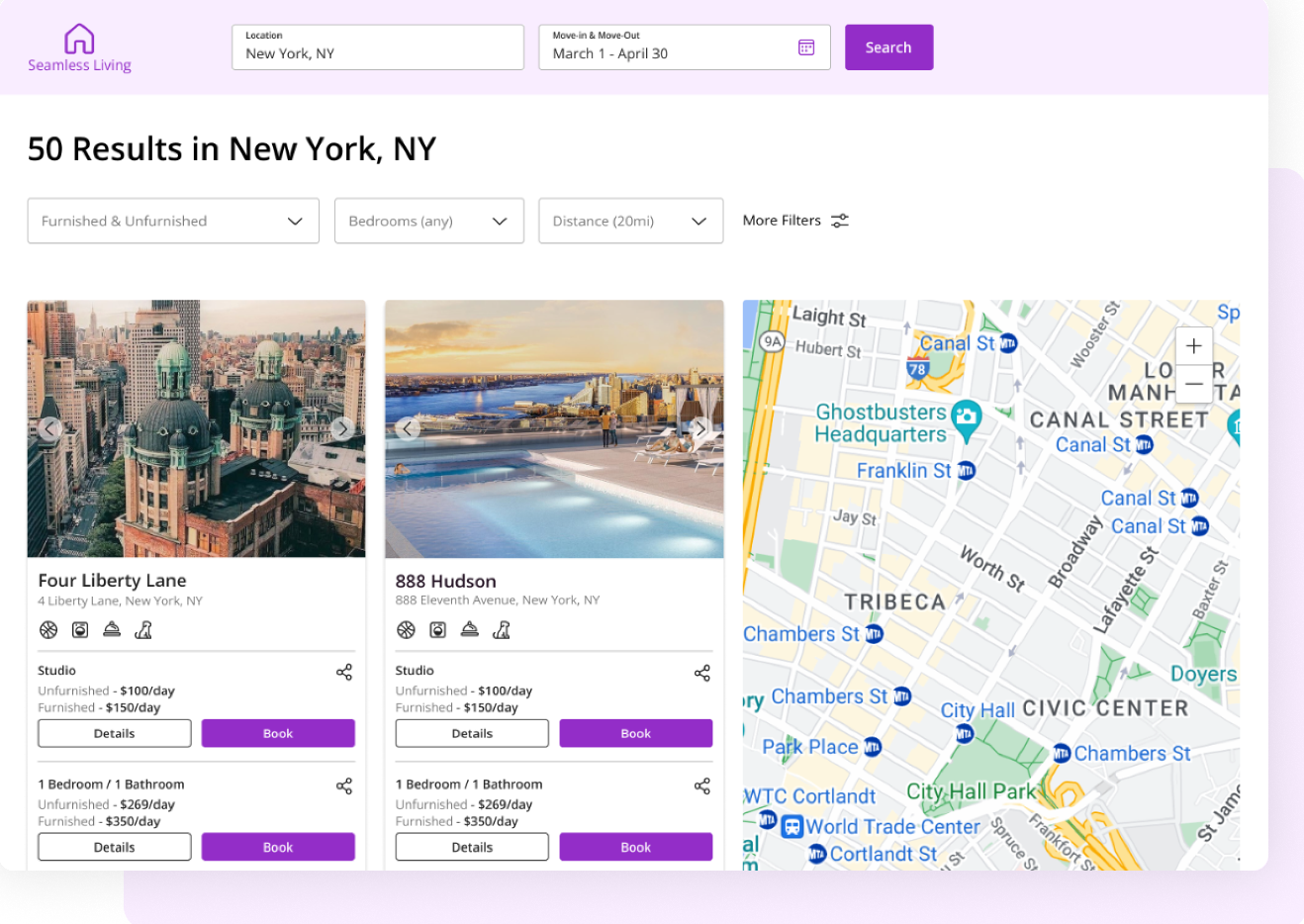View Details for 888 Hudson studio
The image size is (1304, 924).
[x=472, y=733]
